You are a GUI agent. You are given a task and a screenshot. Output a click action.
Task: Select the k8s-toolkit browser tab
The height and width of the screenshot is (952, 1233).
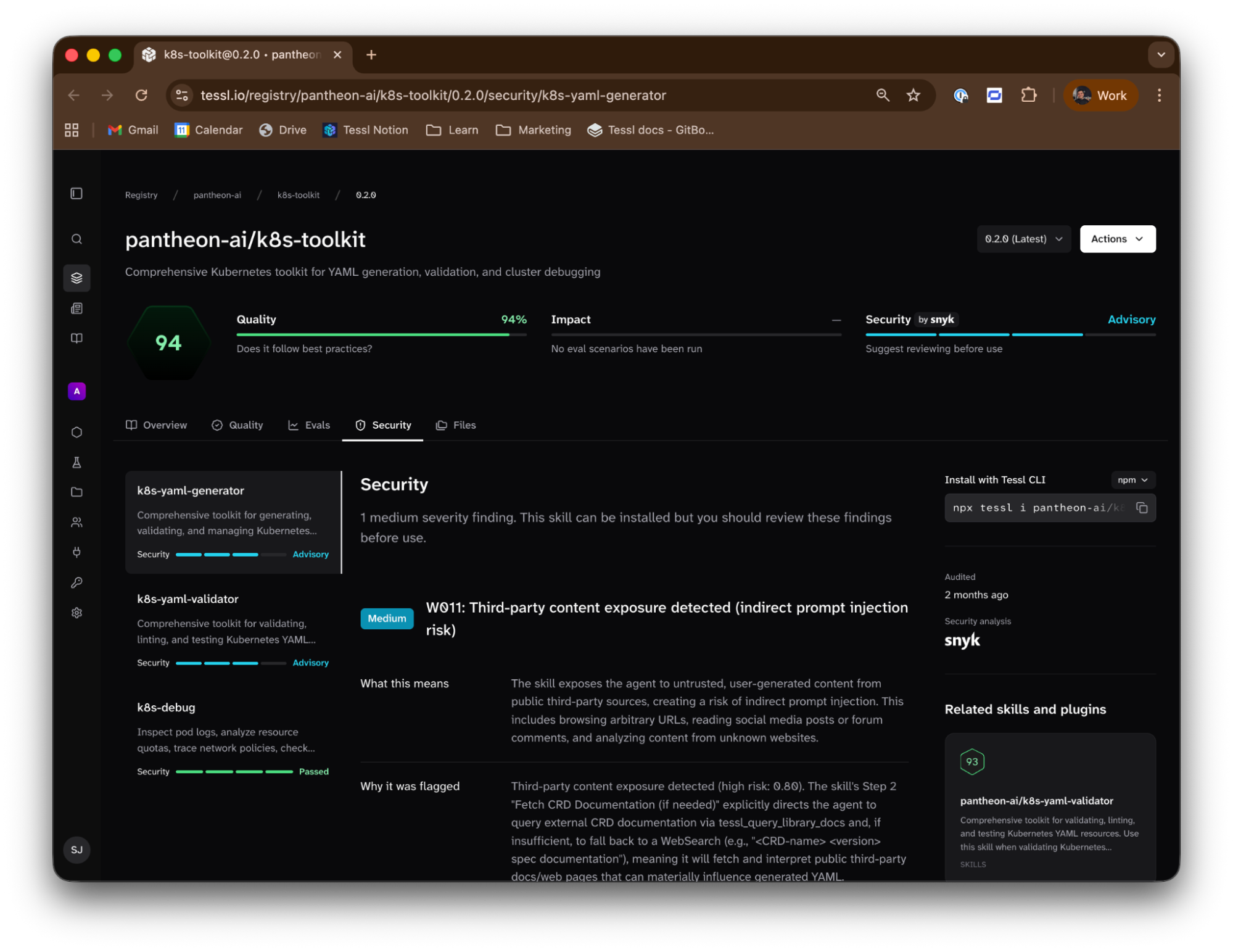click(x=242, y=55)
